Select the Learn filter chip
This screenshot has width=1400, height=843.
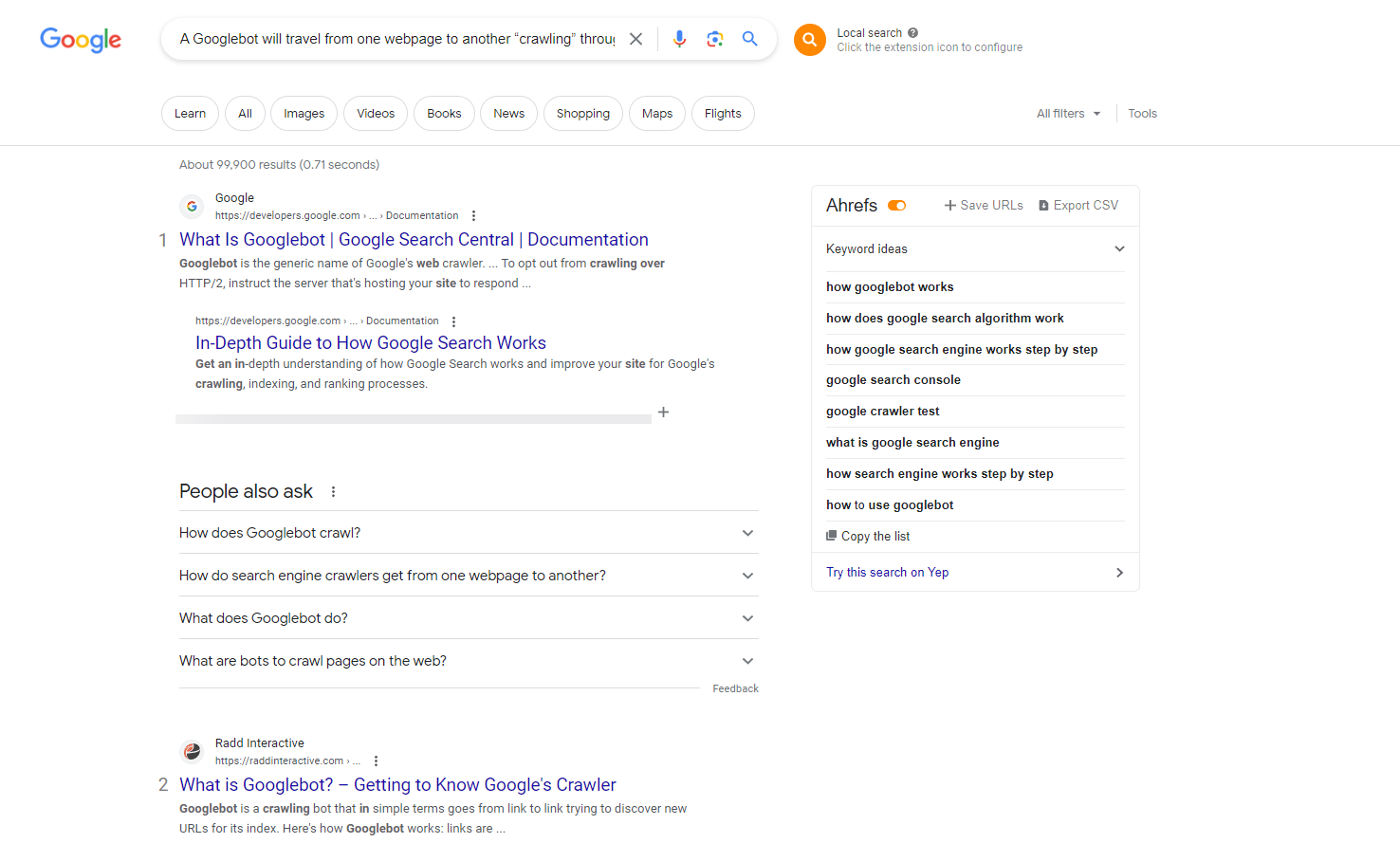(x=190, y=114)
